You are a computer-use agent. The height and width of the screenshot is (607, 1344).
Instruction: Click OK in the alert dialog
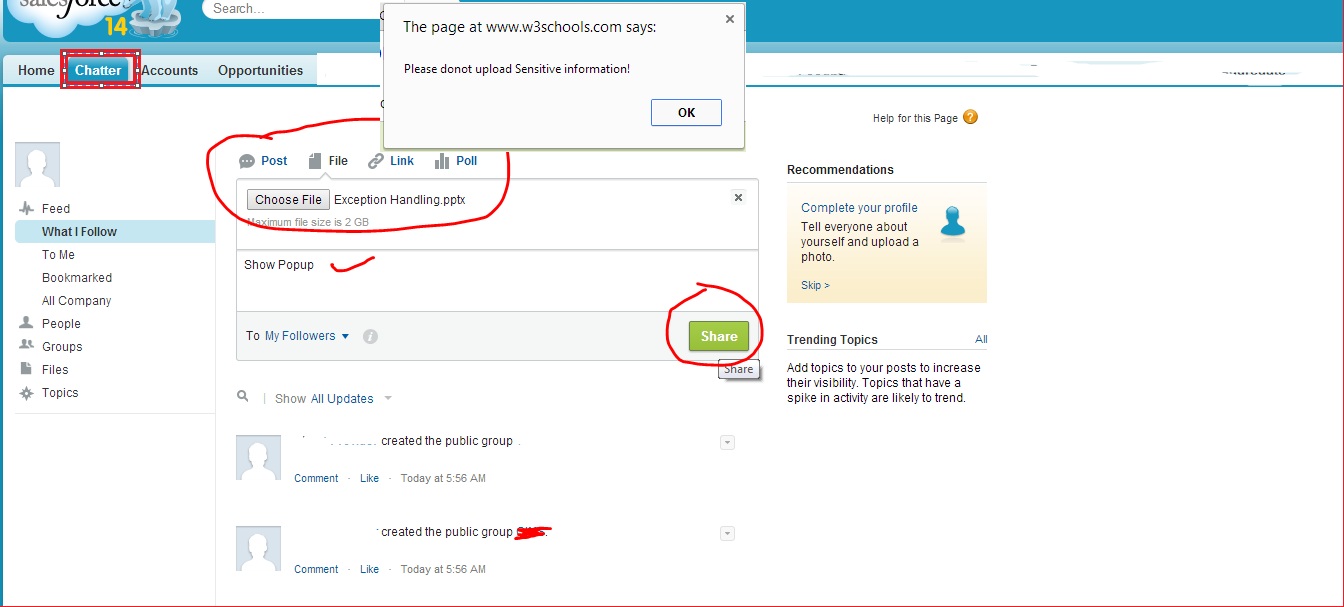point(686,112)
